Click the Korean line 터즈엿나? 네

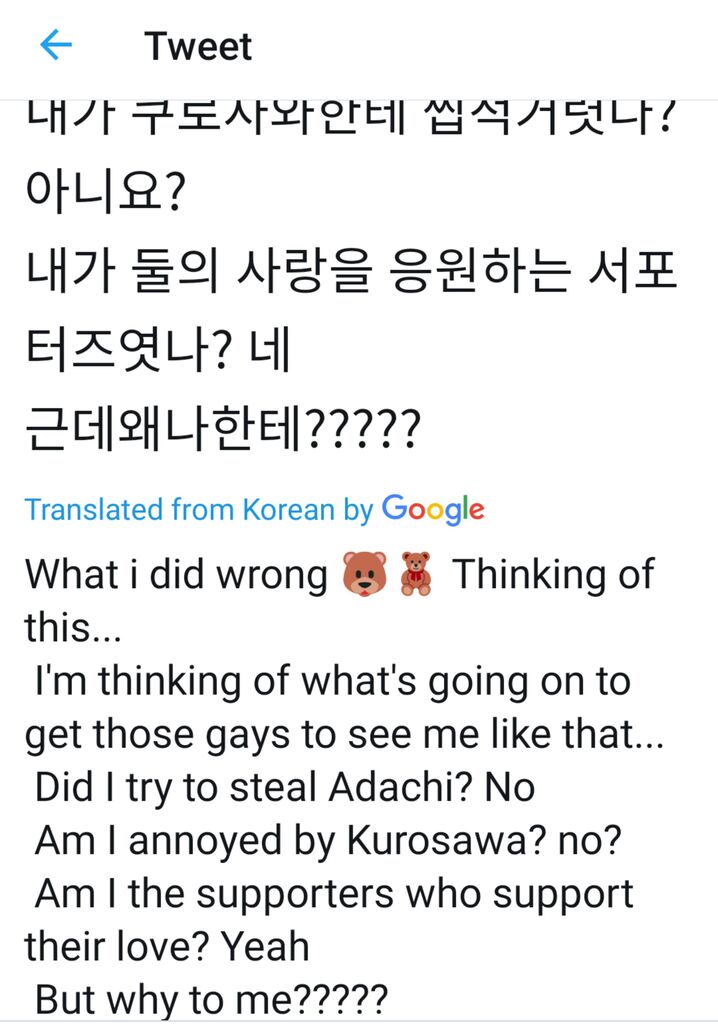pos(157,350)
